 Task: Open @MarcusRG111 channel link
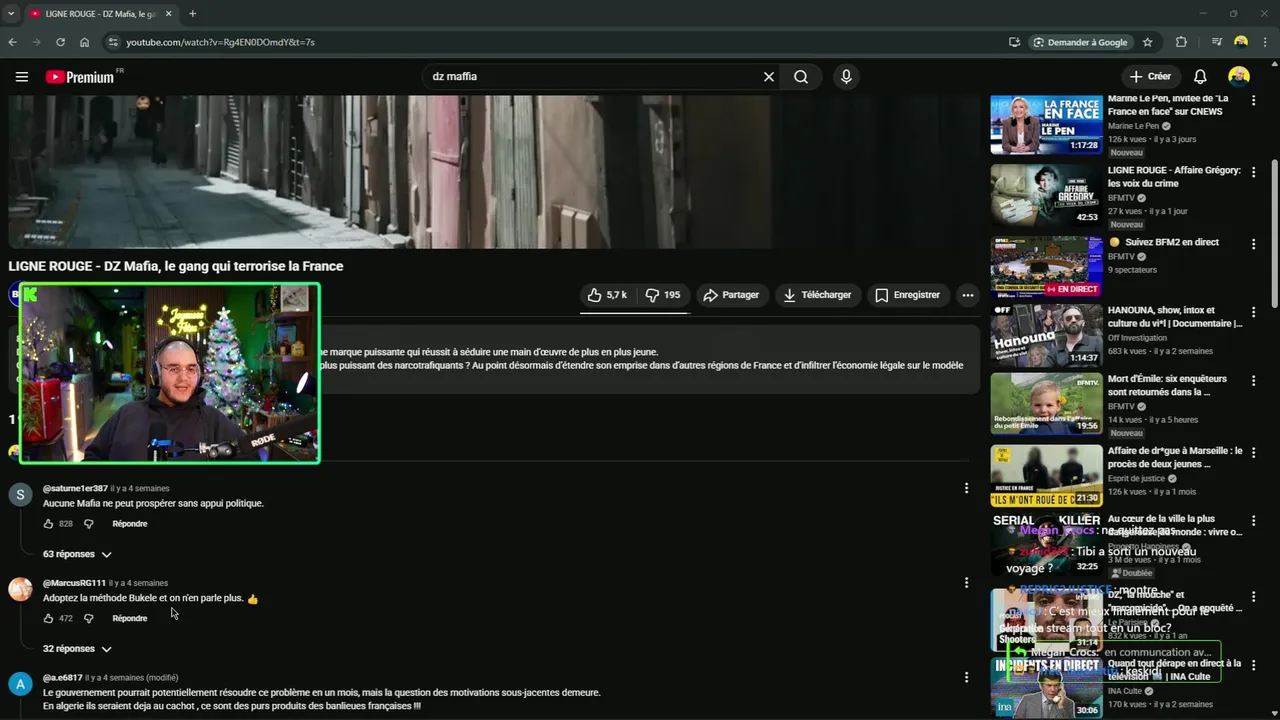pos(74,583)
